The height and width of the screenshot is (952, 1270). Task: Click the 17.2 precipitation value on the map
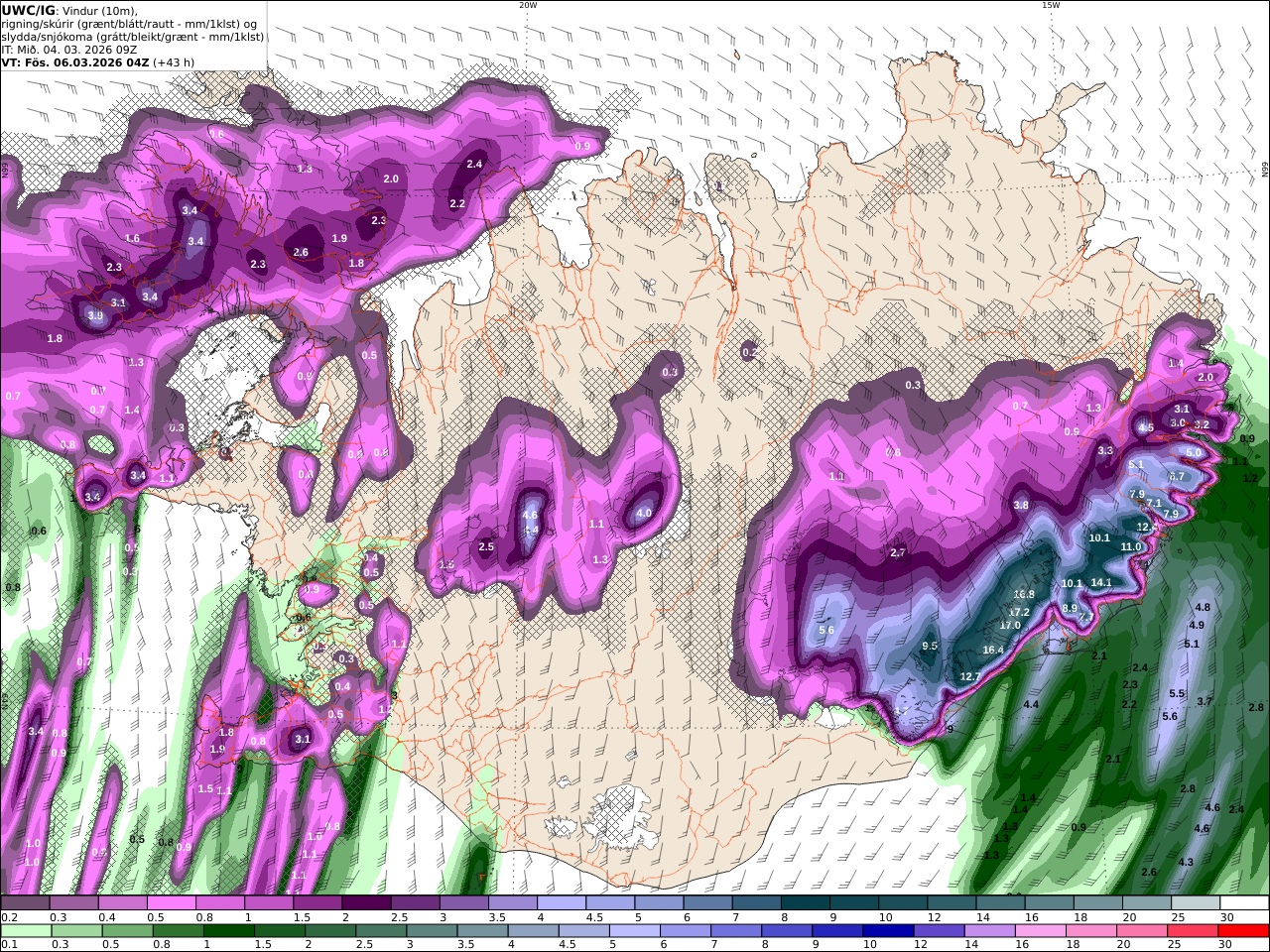[x=1019, y=612]
